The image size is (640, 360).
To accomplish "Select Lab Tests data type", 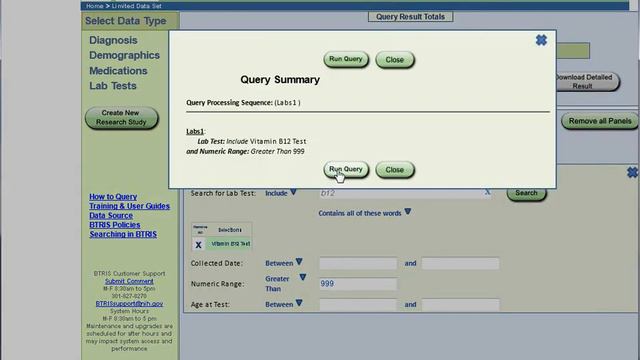I will 113,86.
